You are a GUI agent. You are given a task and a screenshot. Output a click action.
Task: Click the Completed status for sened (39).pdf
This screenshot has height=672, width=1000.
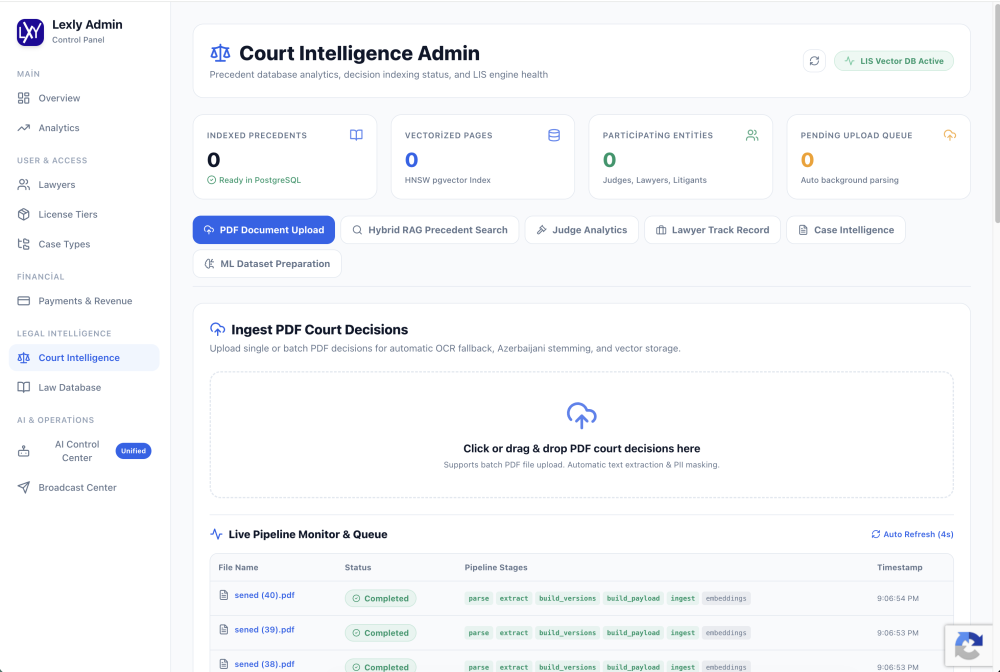381,633
